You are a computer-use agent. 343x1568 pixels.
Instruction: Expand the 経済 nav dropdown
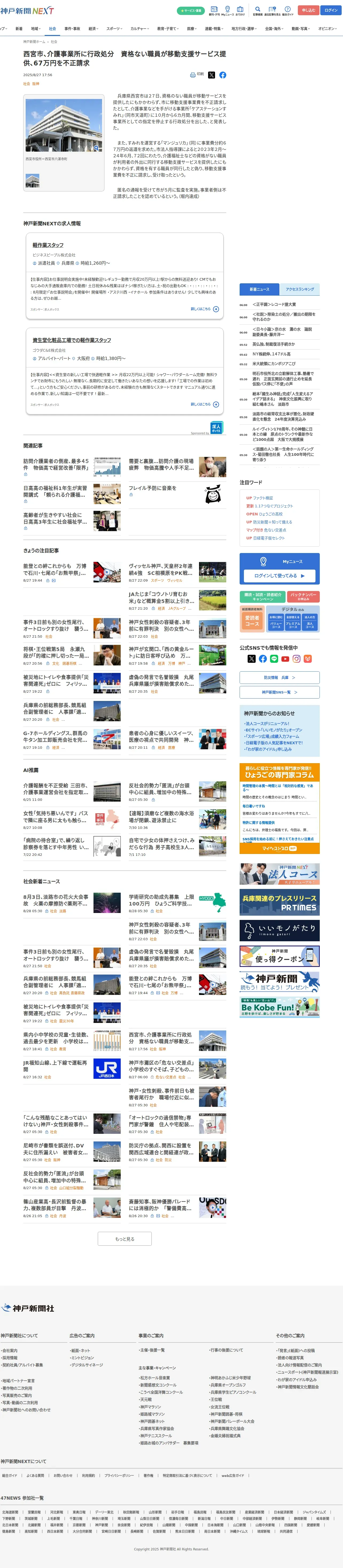(x=93, y=29)
